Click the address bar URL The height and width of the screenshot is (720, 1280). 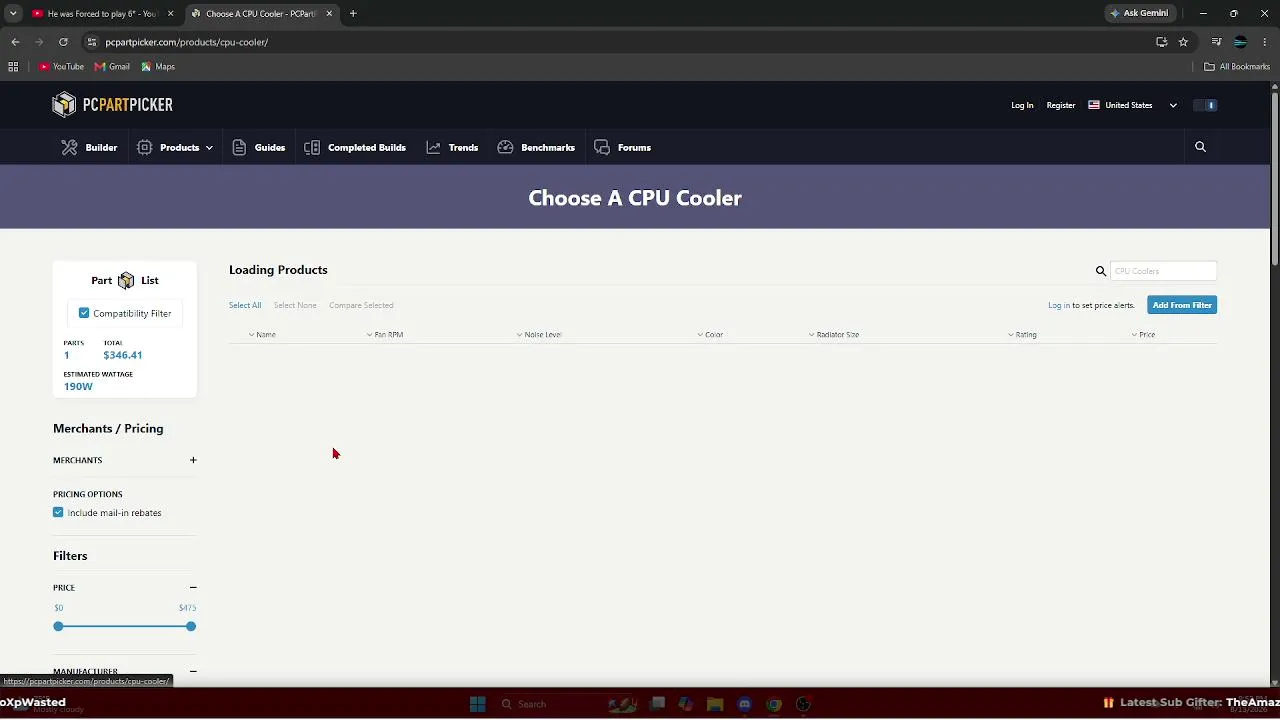point(187,42)
